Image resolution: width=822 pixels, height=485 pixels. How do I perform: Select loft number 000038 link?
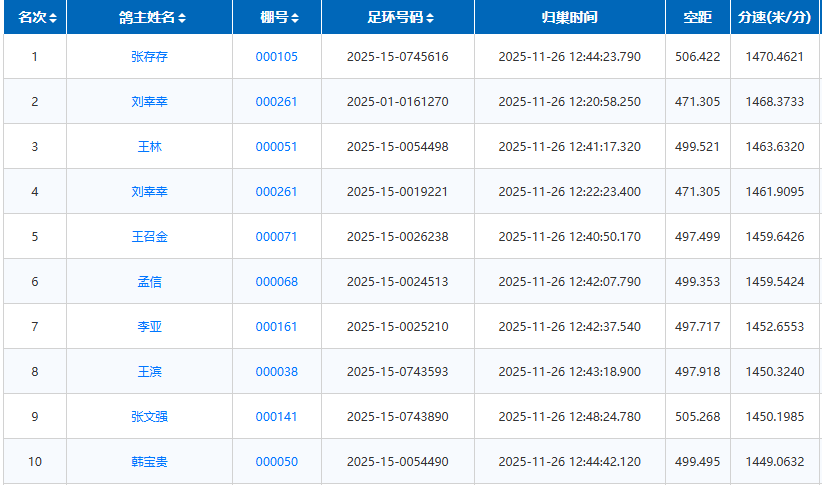[276, 372]
